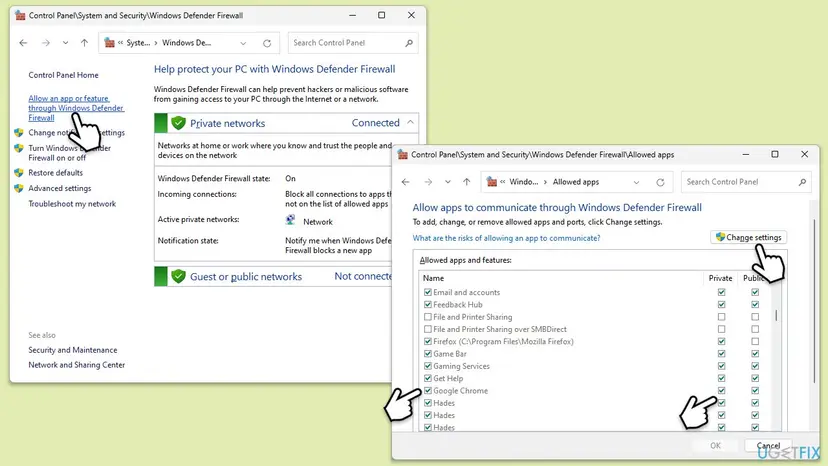Click the firewall icon in the Firewall window's address bar
This screenshot has height=466, width=828.
point(109,43)
